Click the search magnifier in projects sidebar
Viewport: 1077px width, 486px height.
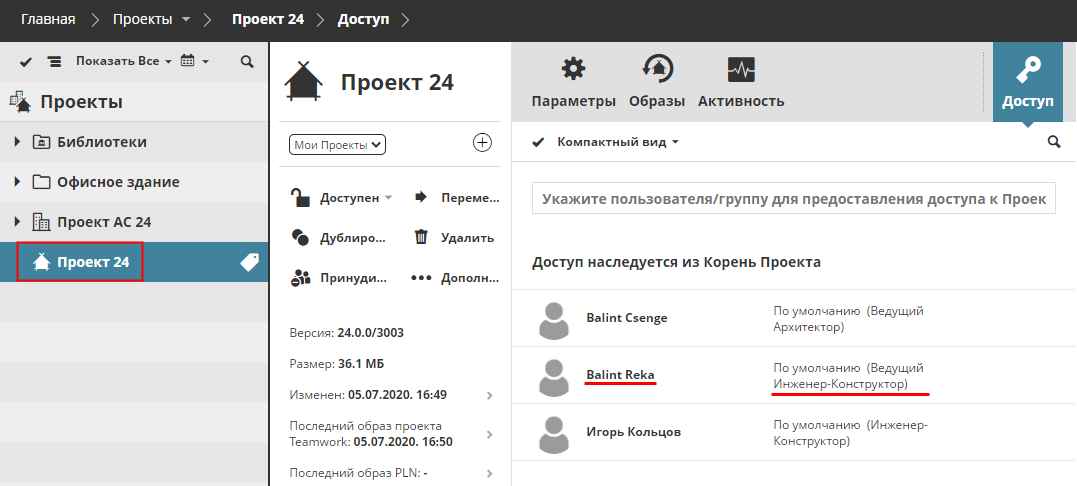[247, 62]
